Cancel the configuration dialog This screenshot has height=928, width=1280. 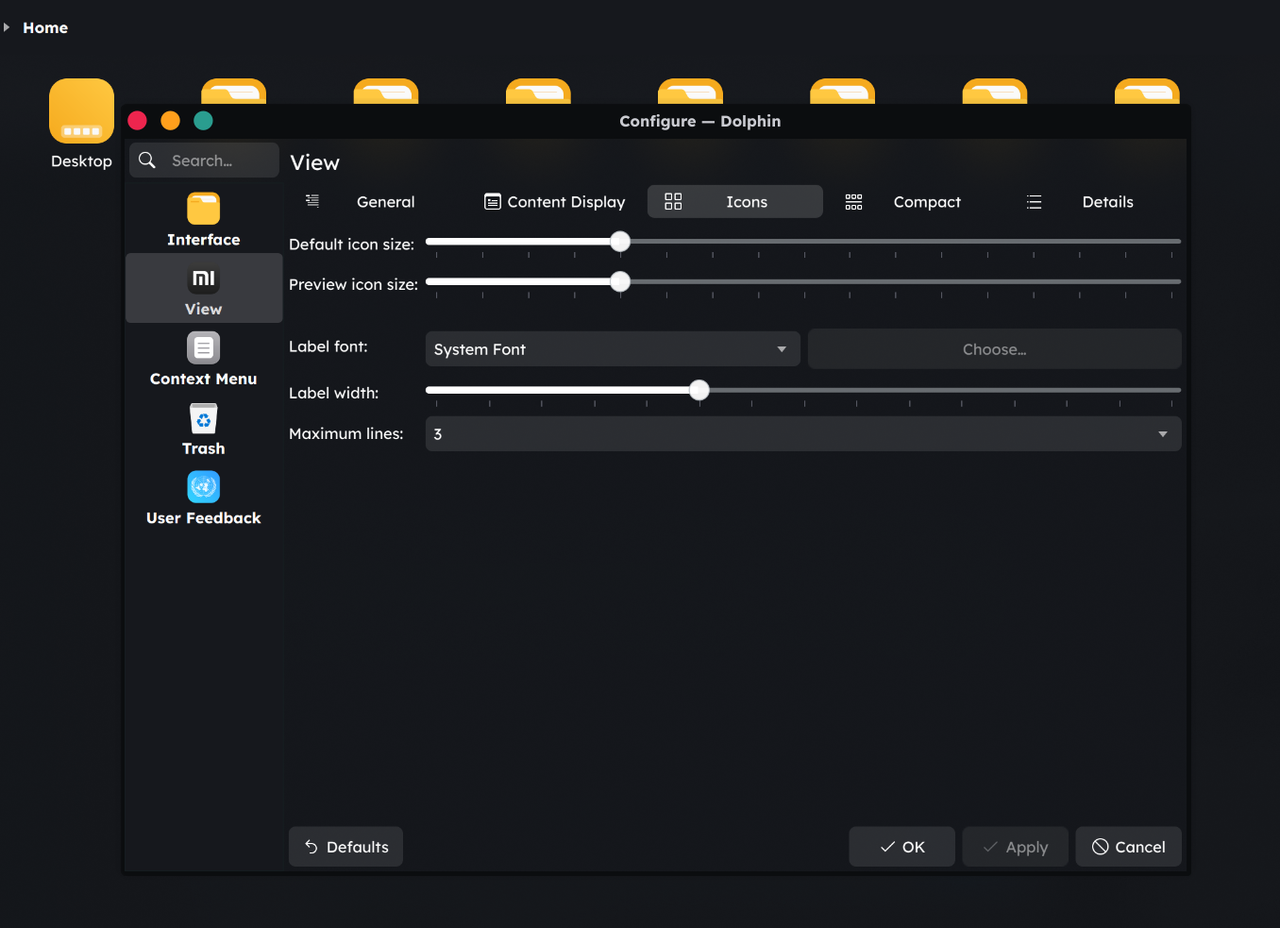pos(1128,847)
